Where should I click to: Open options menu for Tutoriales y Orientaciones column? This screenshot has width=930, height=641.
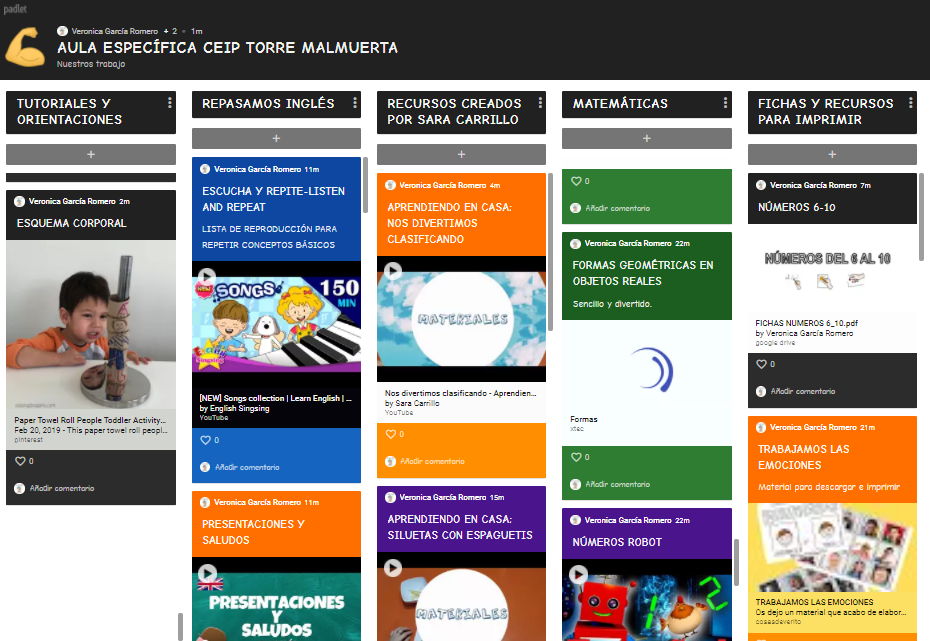click(x=170, y=103)
